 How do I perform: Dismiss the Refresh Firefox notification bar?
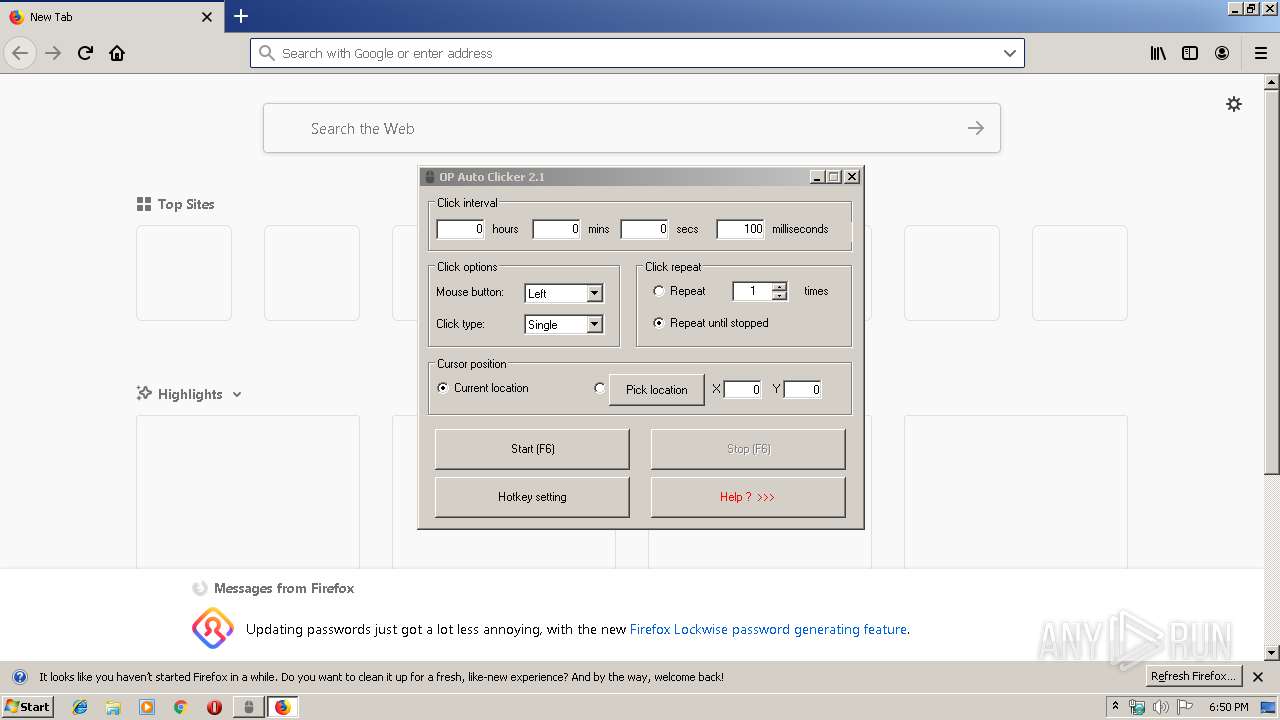pyautogui.click(x=1258, y=677)
